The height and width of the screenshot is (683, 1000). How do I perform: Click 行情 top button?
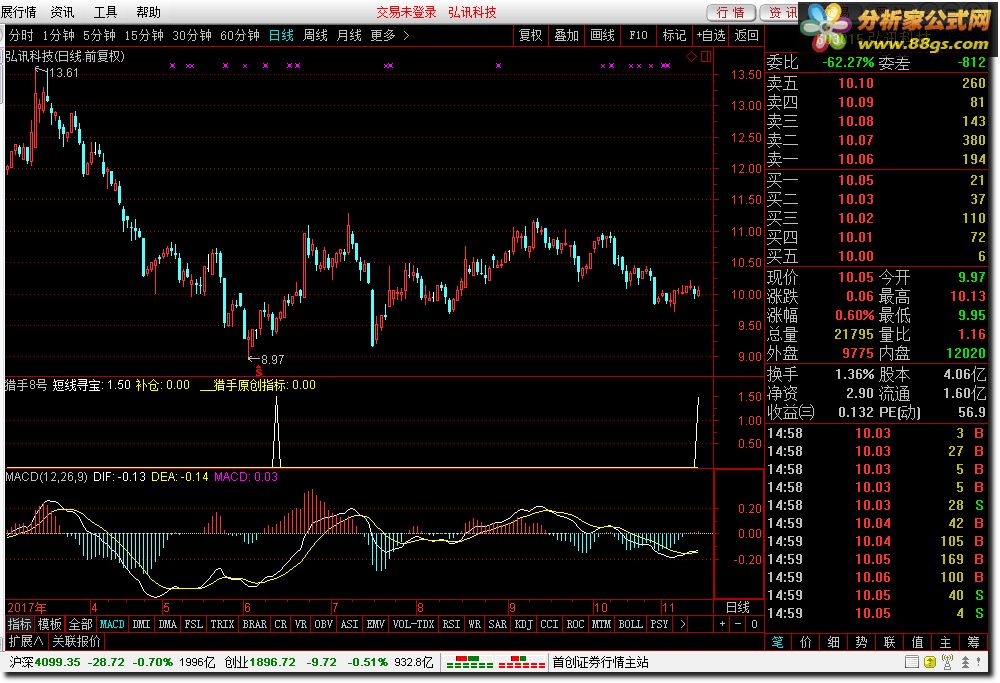(x=731, y=13)
